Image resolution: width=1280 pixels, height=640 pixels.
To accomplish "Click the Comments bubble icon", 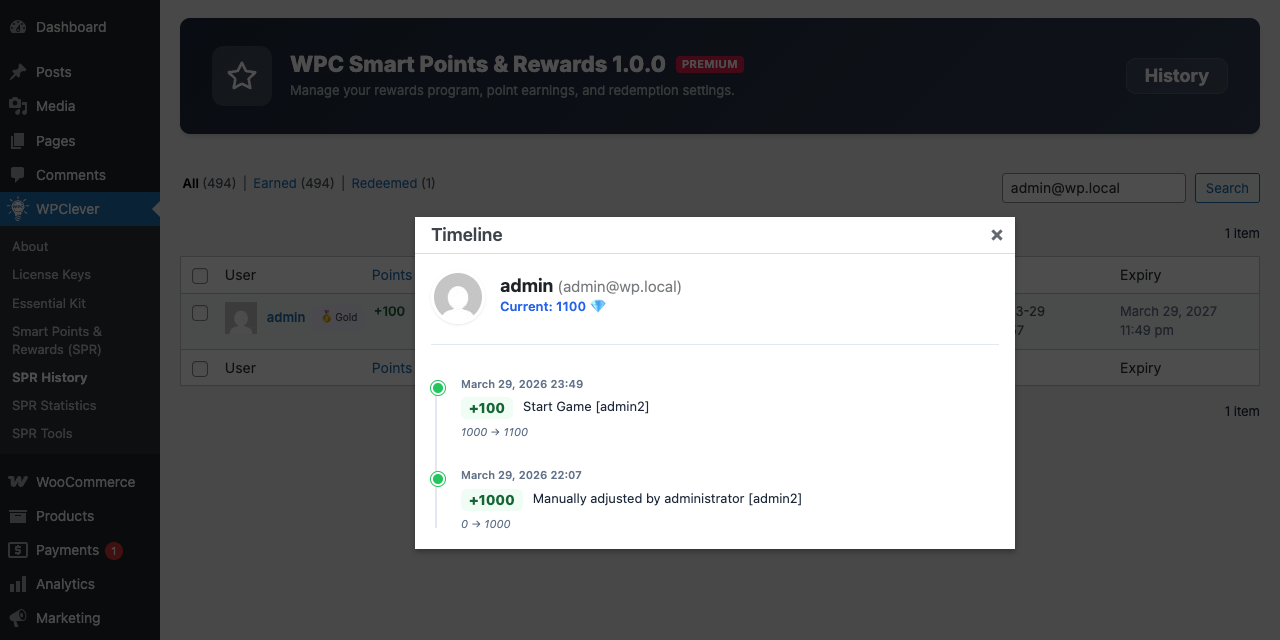I will [x=18, y=175].
